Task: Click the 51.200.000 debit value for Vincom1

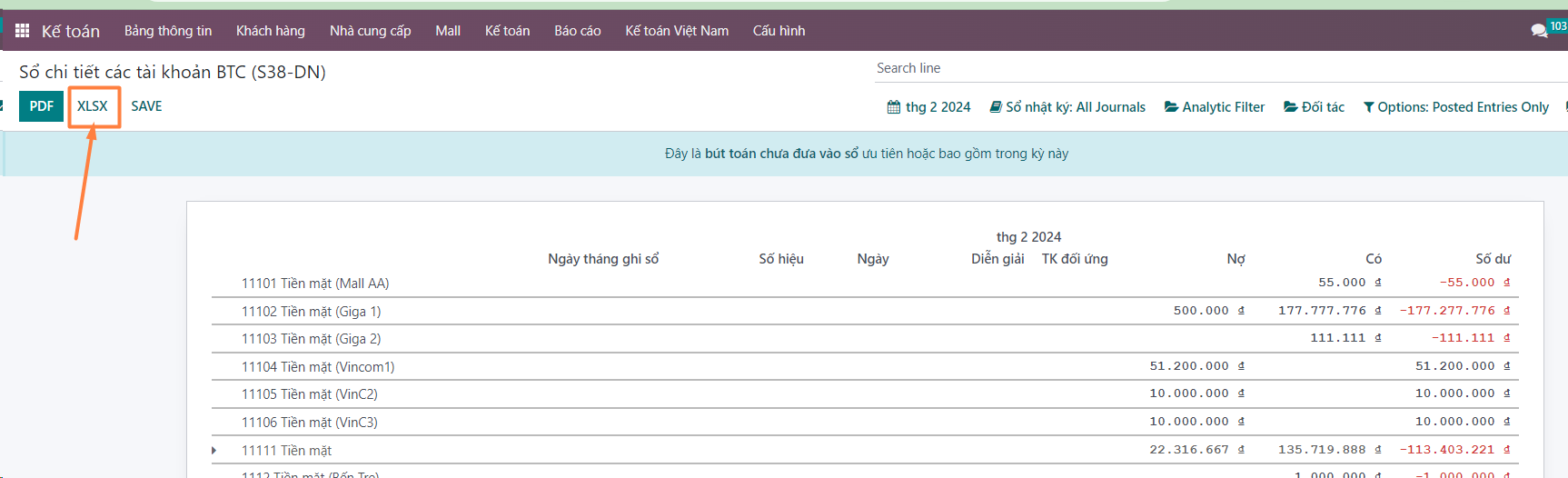Action: tap(1196, 366)
